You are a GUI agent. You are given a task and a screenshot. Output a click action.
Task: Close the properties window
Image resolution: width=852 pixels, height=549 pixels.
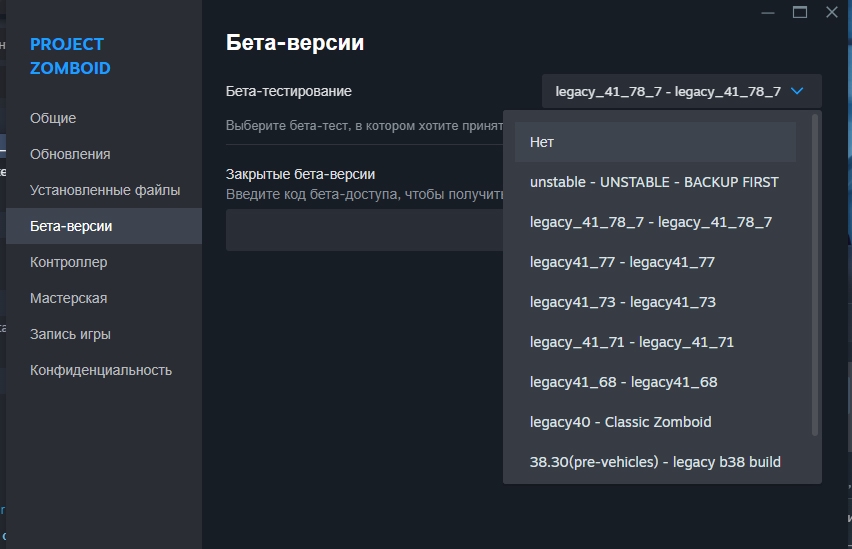[x=832, y=13]
